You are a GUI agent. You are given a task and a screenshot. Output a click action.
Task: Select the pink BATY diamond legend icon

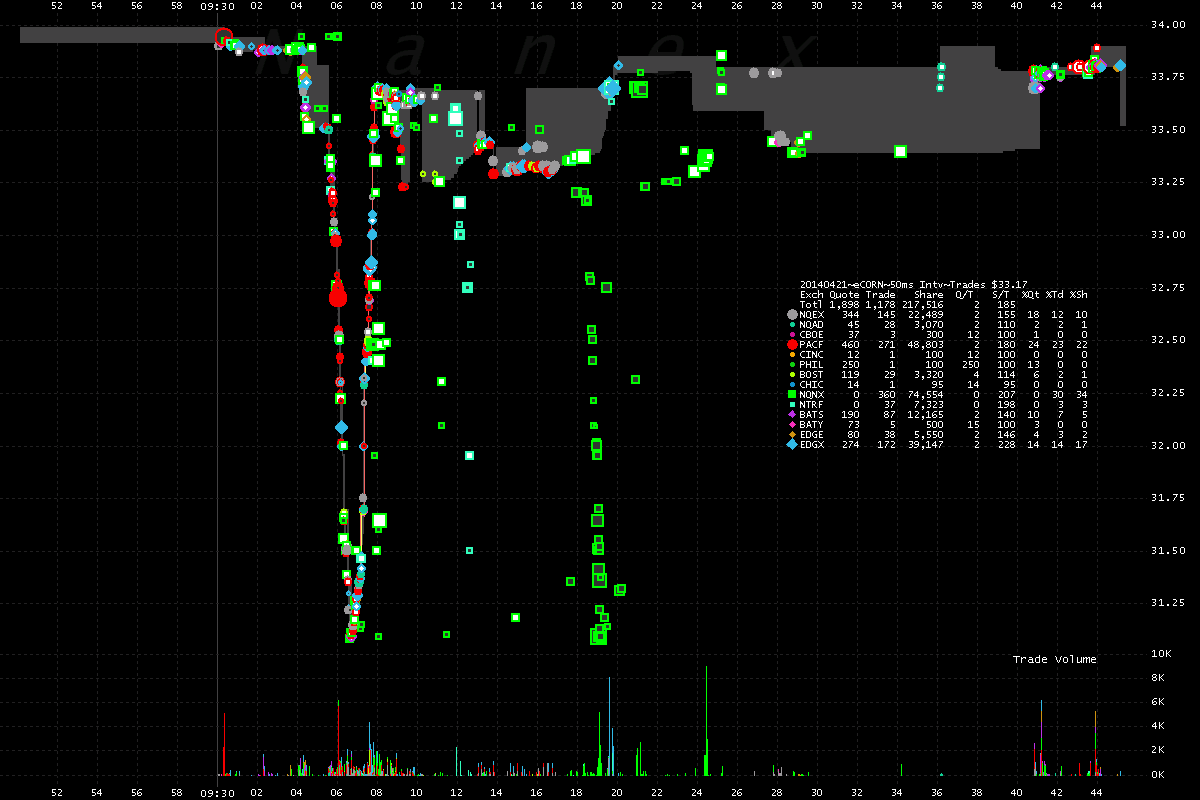[793, 424]
